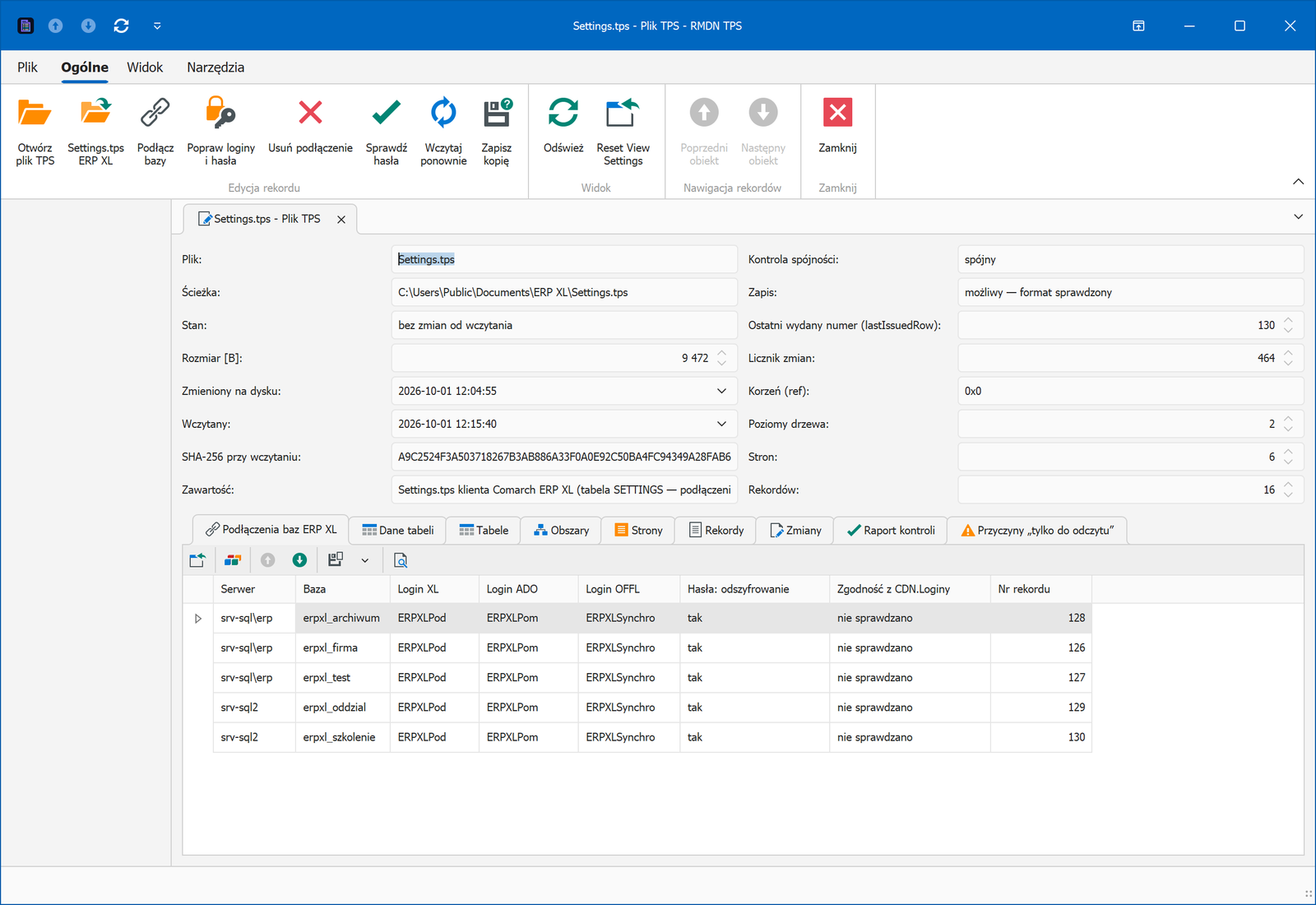
Task: Click the down arrow in title bar quick access
Action: [88, 26]
